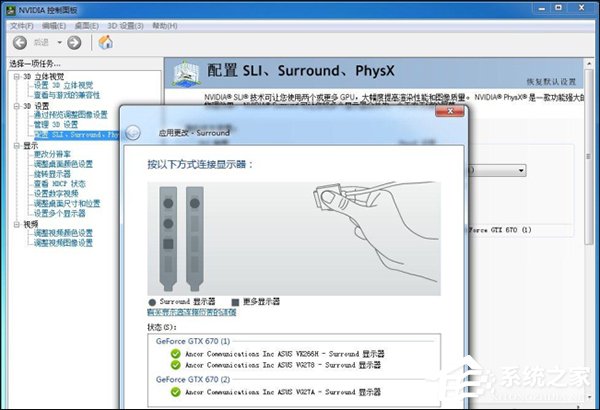This screenshot has width=600, height=410.
Task: Select 通过预览调整图像设置 in task tree
Action: click(x=71, y=115)
